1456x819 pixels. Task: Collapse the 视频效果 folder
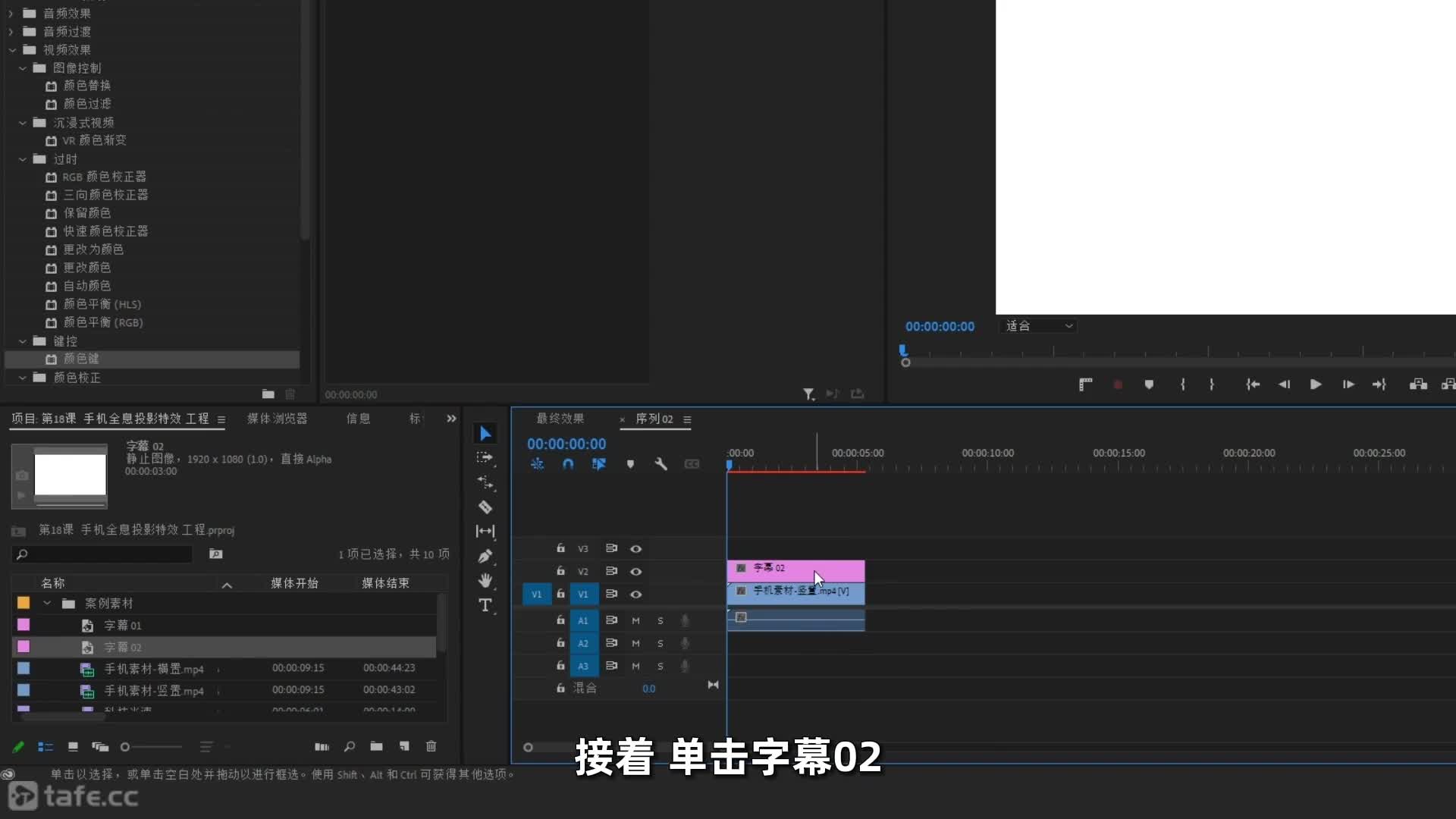coord(12,50)
